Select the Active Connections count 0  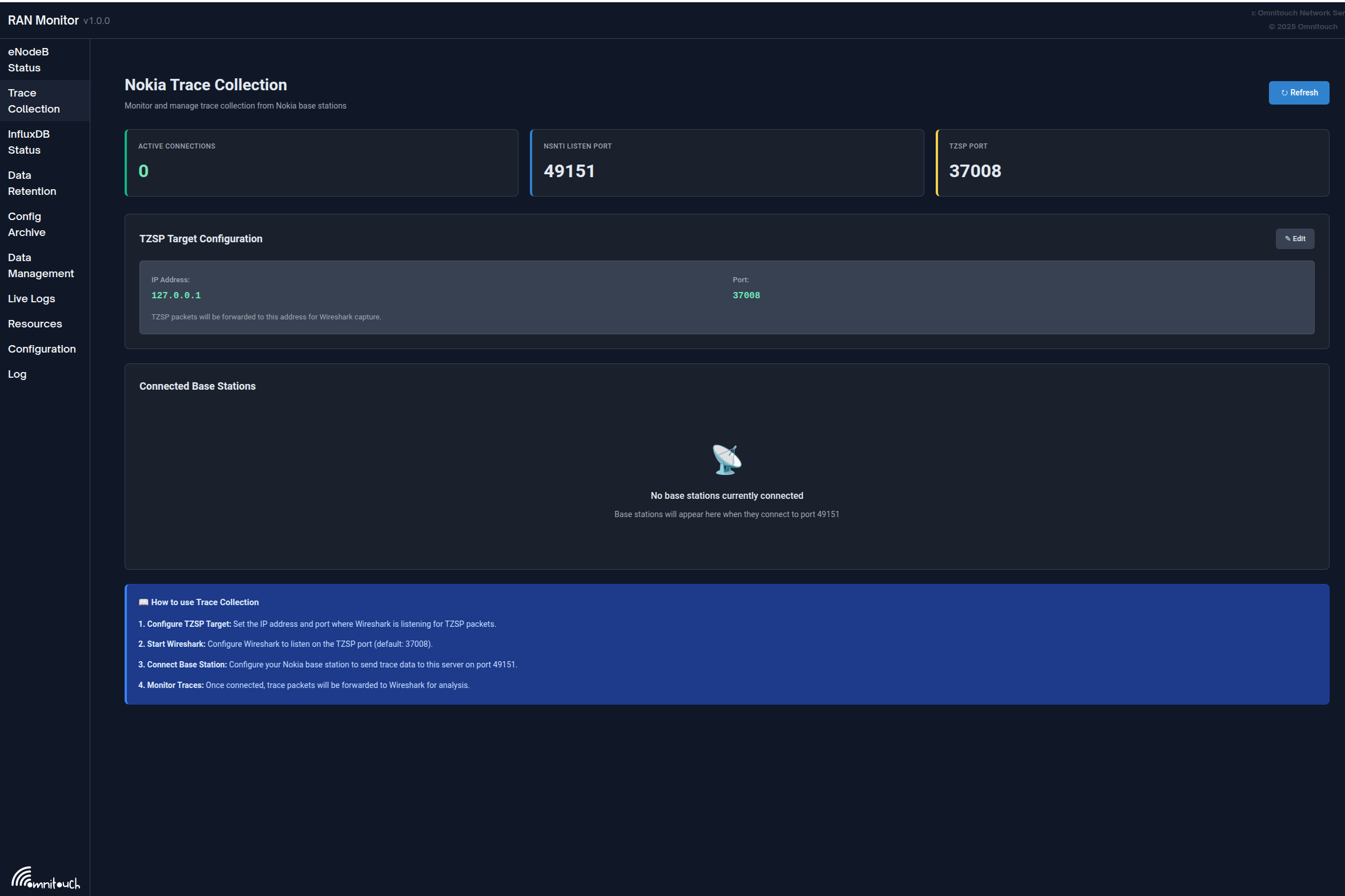(143, 171)
